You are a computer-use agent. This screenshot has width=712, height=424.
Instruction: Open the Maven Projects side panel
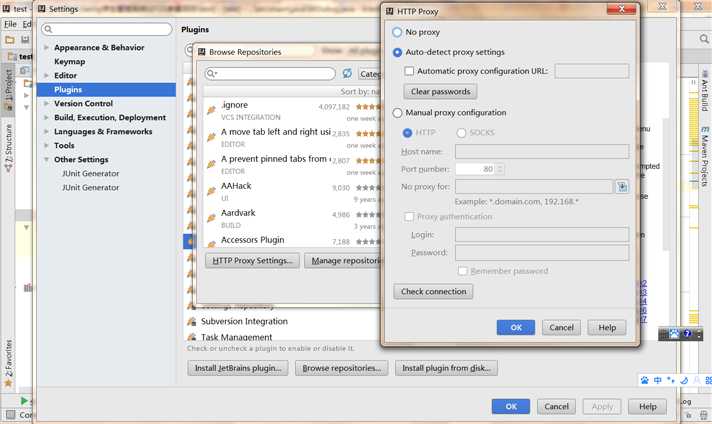point(704,157)
